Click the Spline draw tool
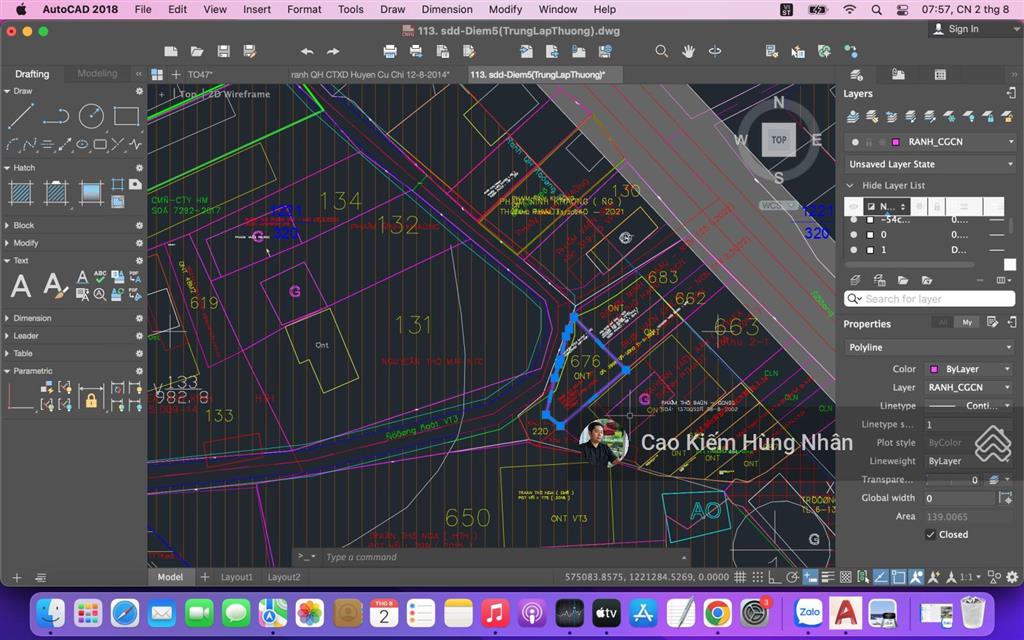Screen dimensions: 1024x640 (30, 144)
